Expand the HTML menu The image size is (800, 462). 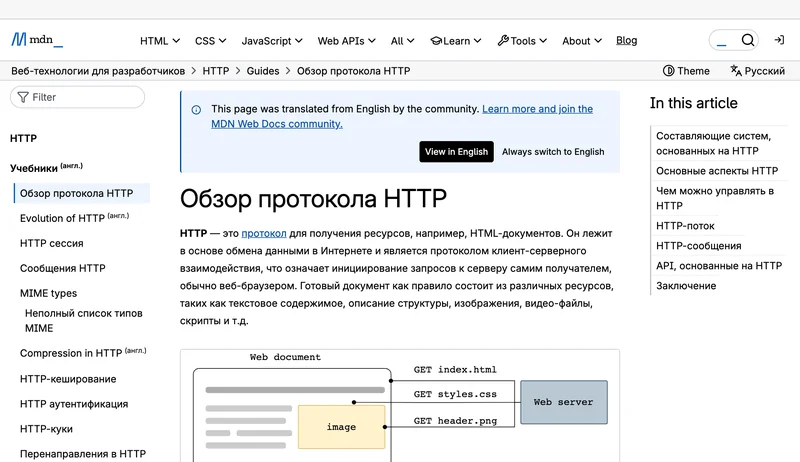[160, 41]
